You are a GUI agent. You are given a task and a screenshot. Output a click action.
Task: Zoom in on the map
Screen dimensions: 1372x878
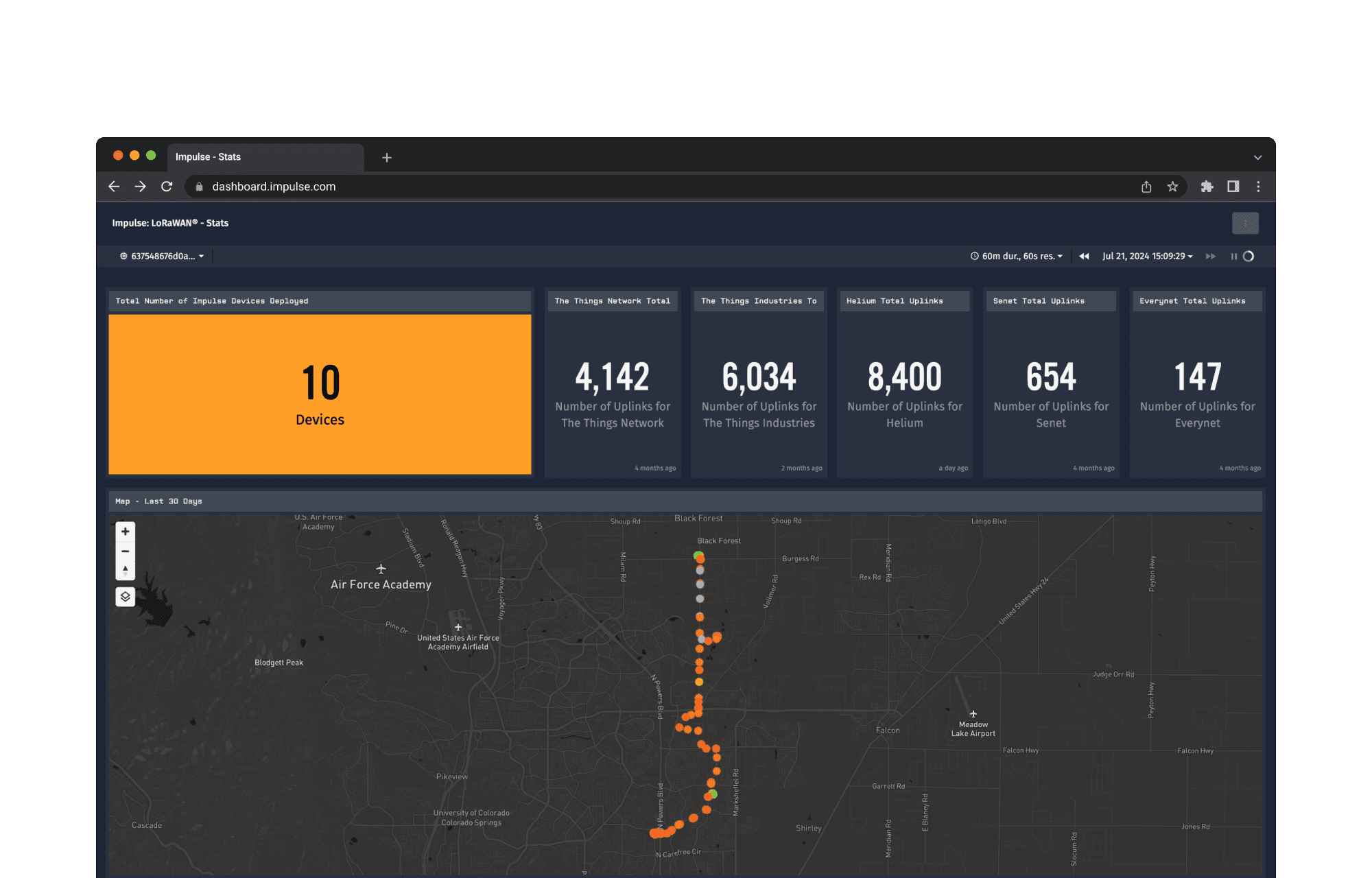(x=125, y=532)
